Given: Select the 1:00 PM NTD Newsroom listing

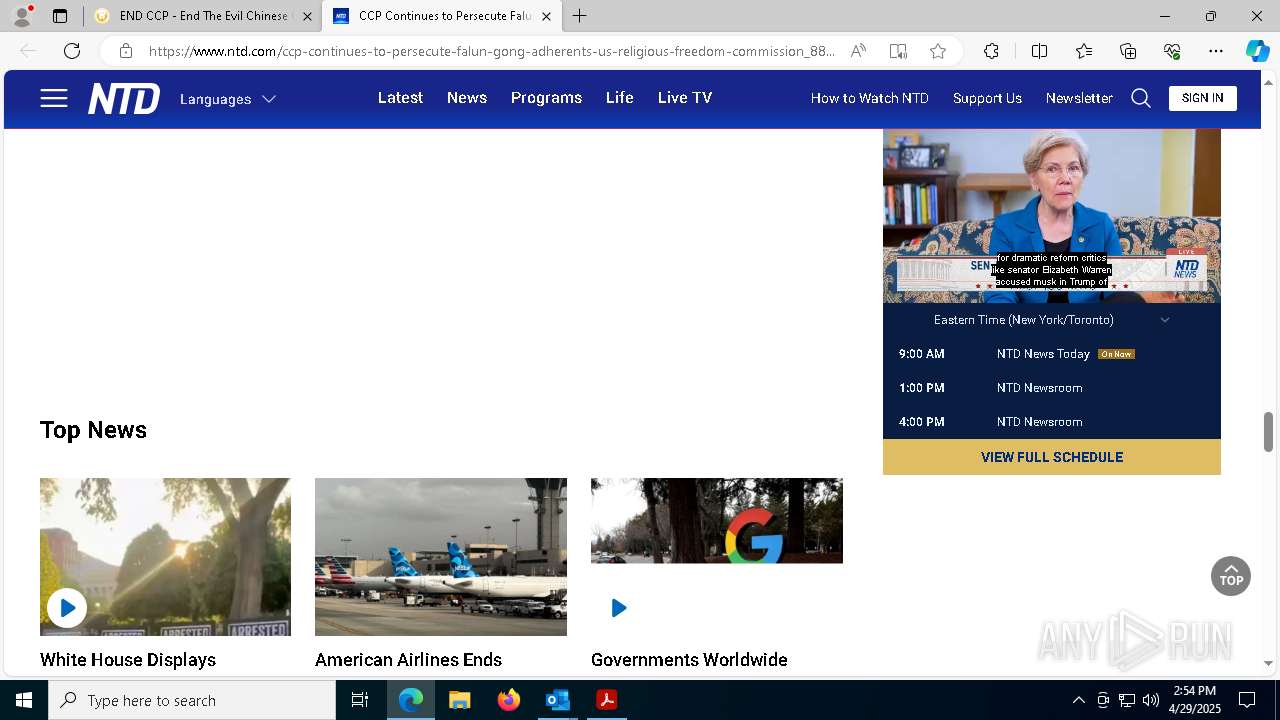Looking at the screenshot, I should tap(1052, 388).
